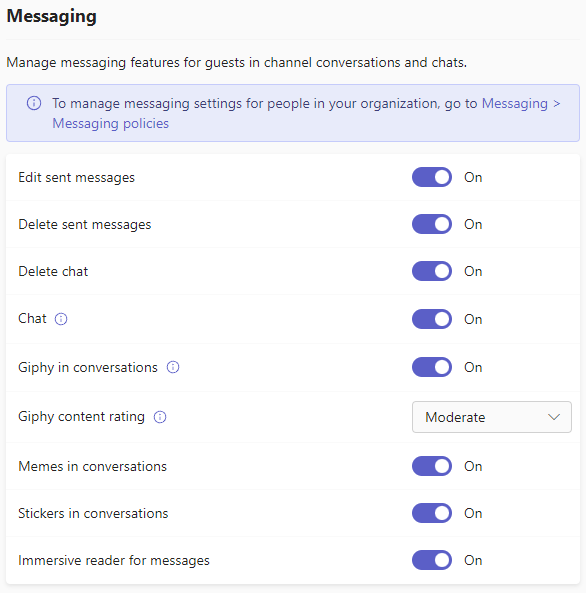Open the Giphy content rating dropdown
Screen dimensions: 586x593
pyautogui.click(x=491, y=417)
